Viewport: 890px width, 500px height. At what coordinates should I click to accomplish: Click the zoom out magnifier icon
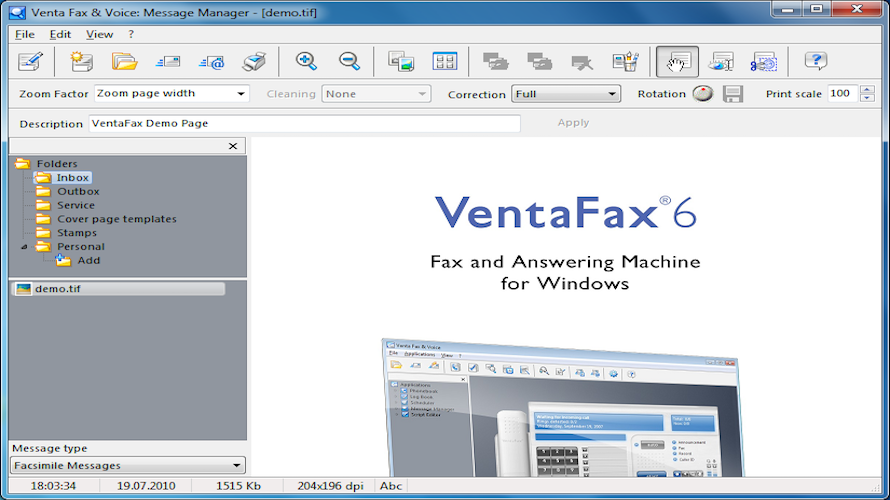[350, 61]
